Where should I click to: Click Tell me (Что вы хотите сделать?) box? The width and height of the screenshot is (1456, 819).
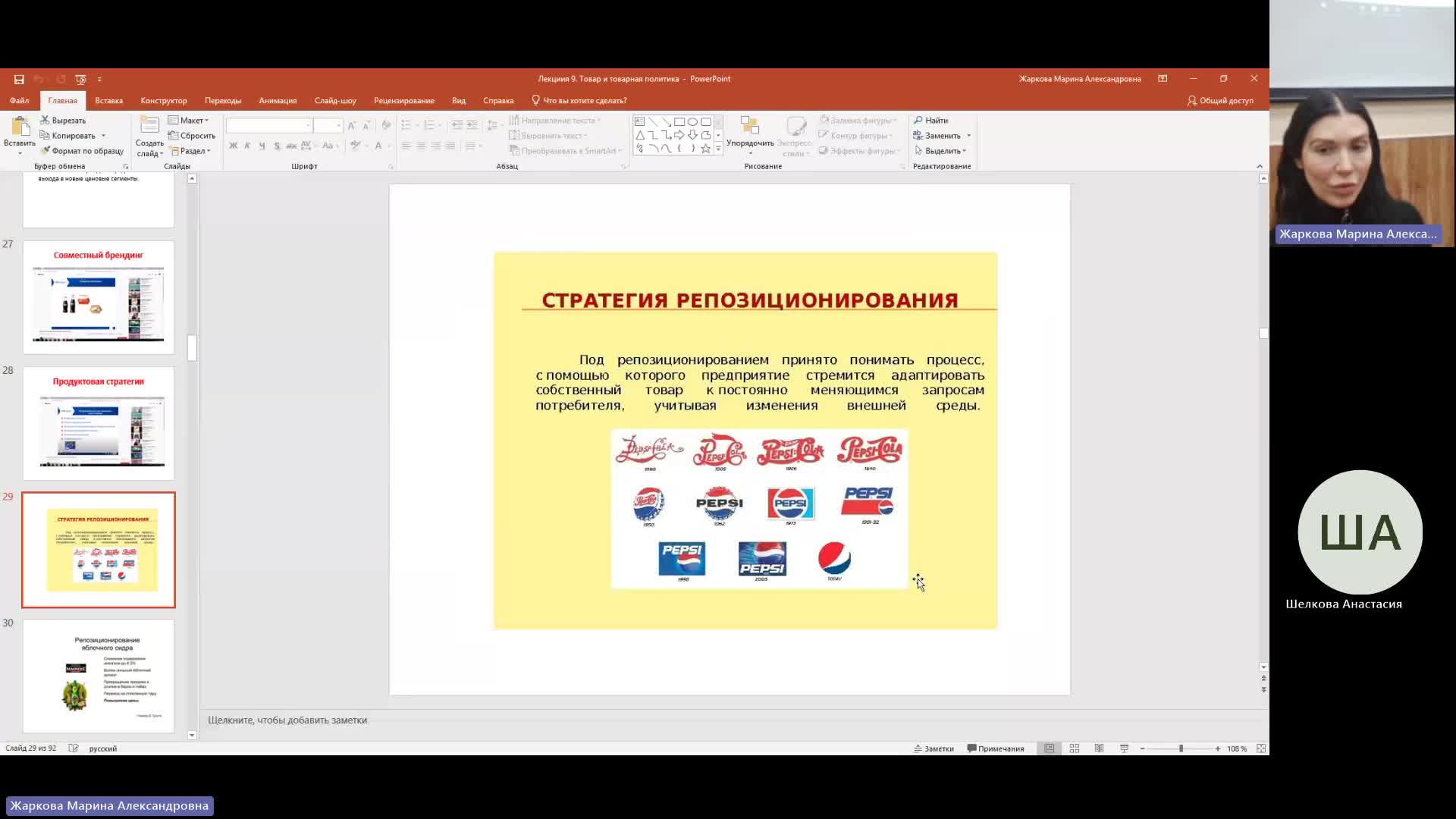579,100
